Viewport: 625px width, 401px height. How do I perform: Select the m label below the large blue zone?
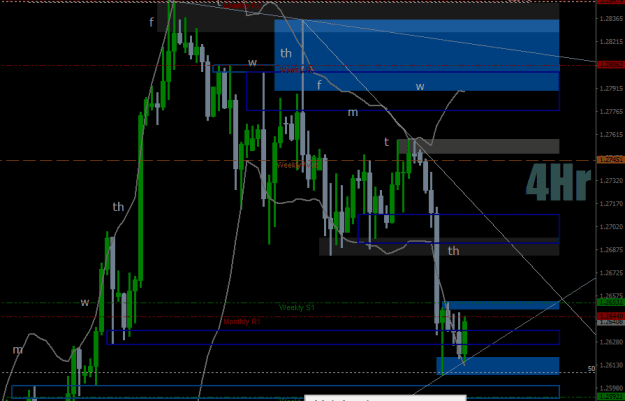click(x=353, y=113)
